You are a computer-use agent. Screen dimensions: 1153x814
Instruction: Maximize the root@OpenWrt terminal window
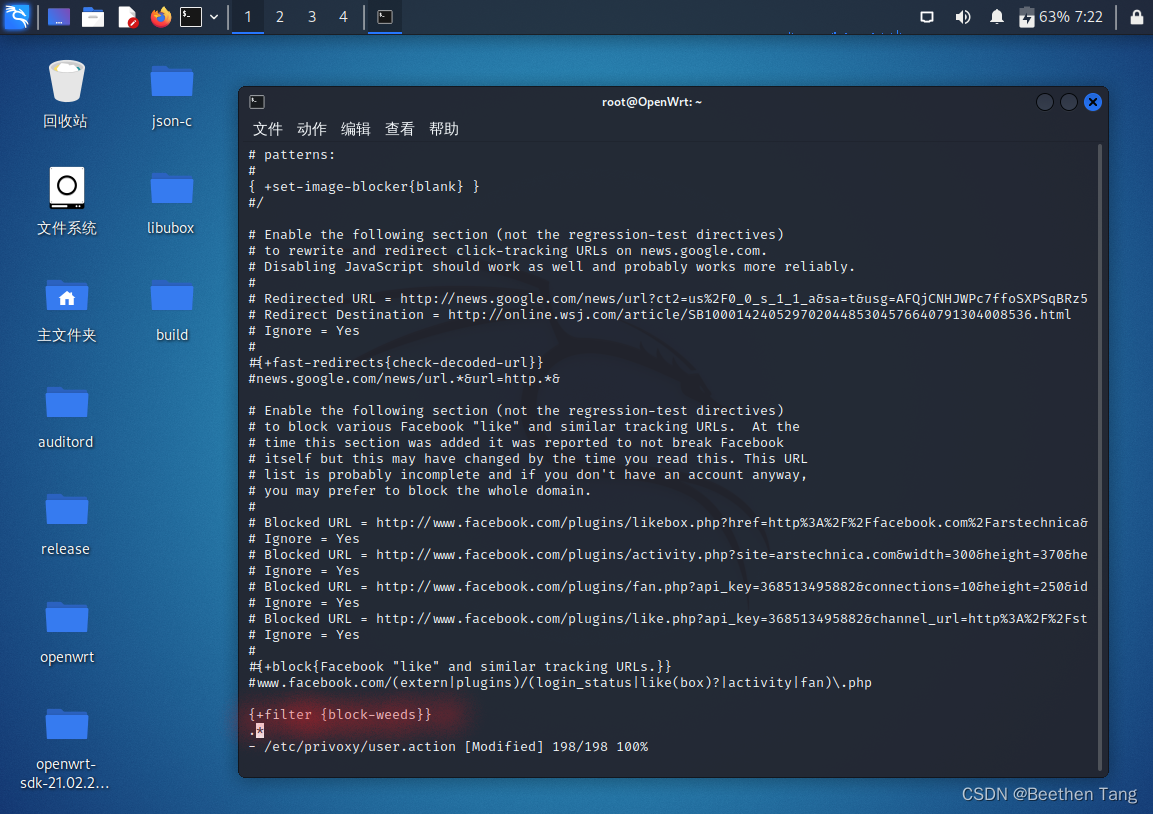tap(1068, 102)
